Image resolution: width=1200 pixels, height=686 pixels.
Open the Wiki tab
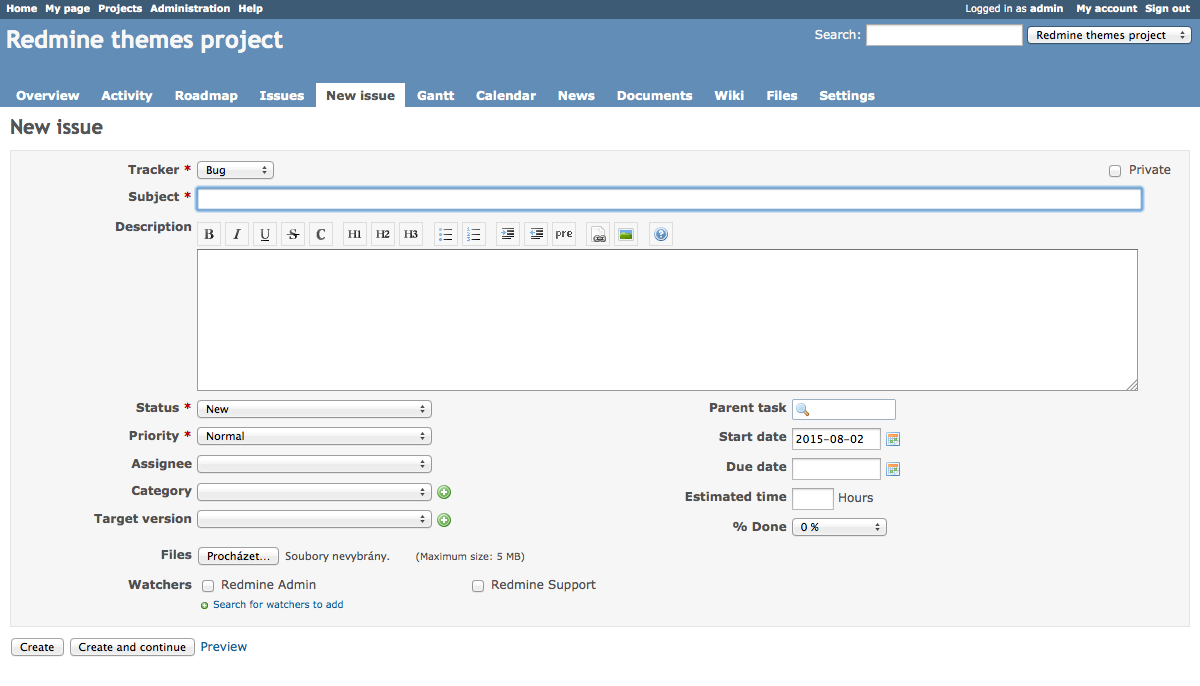pos(729,96)
